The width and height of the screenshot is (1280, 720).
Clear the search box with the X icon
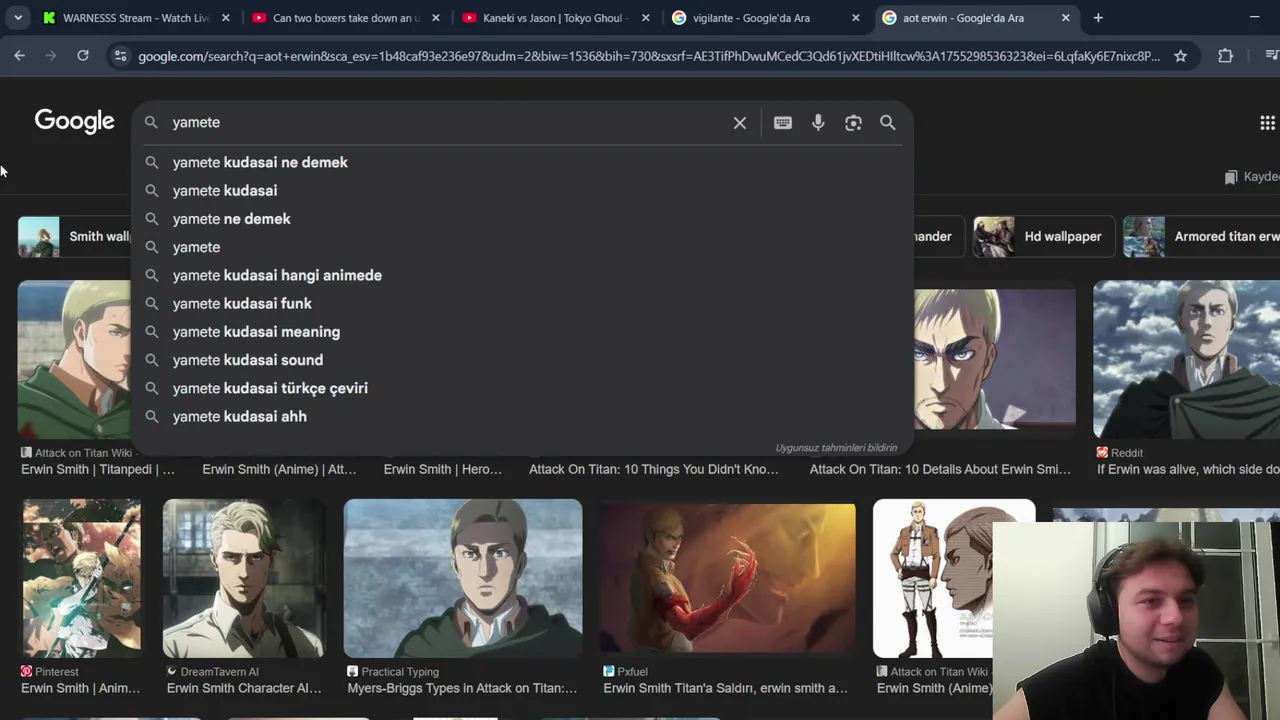tap(740, 122)
